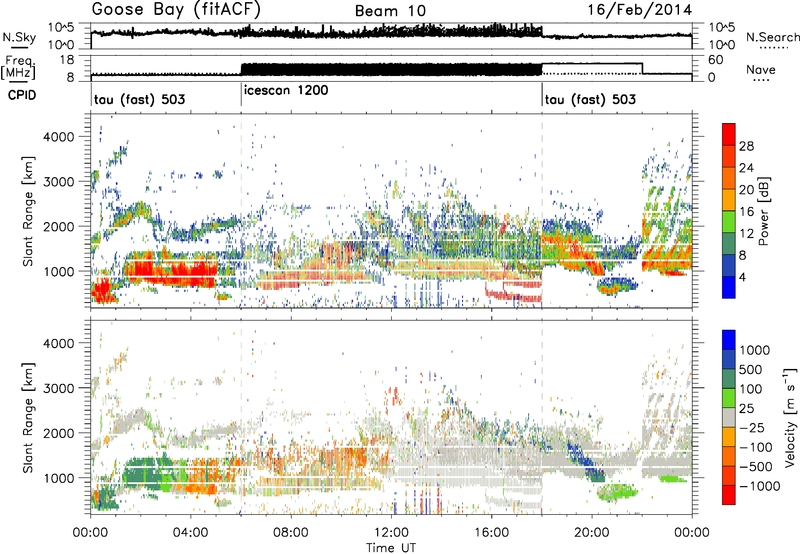Image resolution: width=800 pixels, height=554 pixels.
Task: Click the '4' tick on Power colorbar
Action: (x=742, y=277)
